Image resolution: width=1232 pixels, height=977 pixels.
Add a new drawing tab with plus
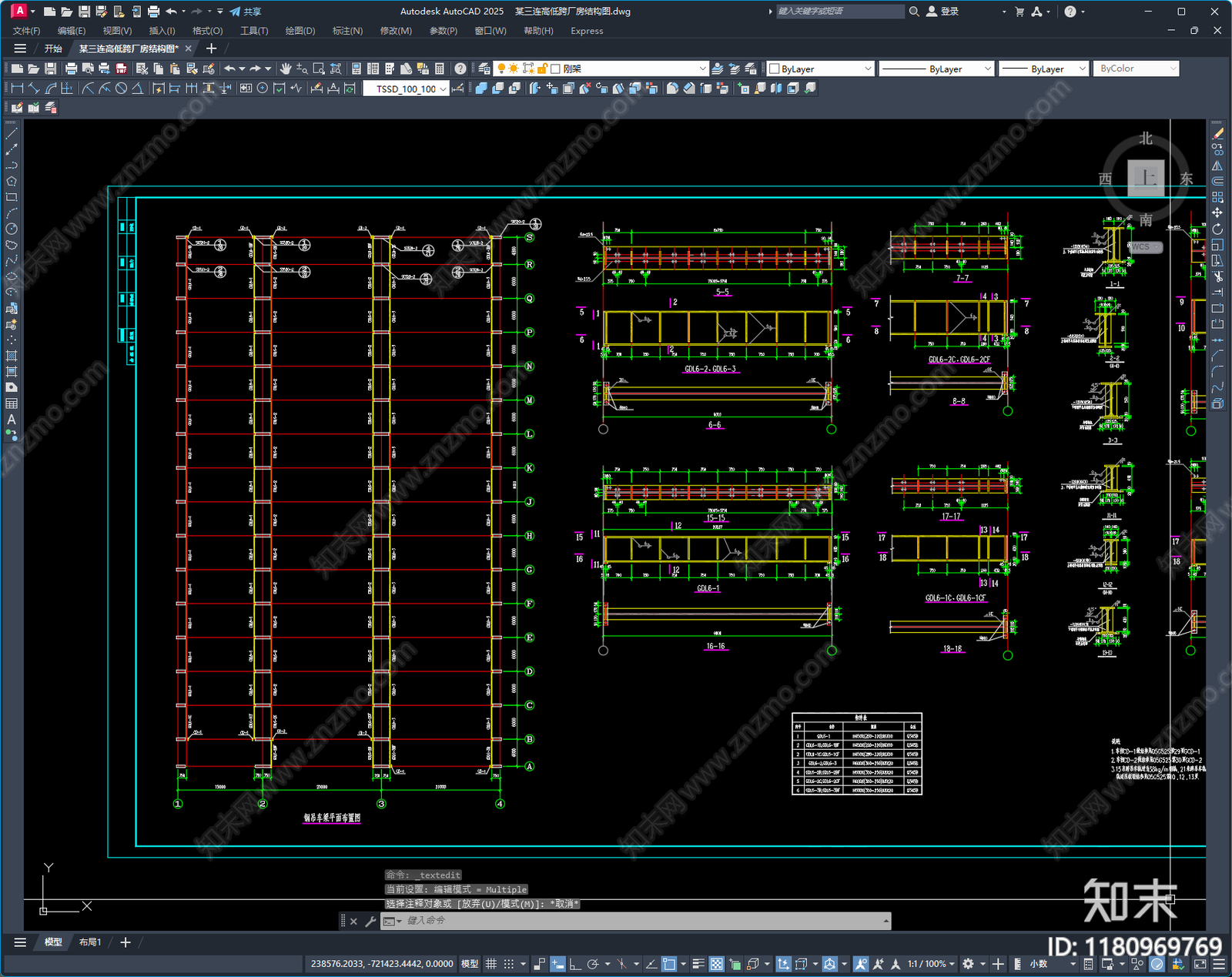tap(211, 49)
